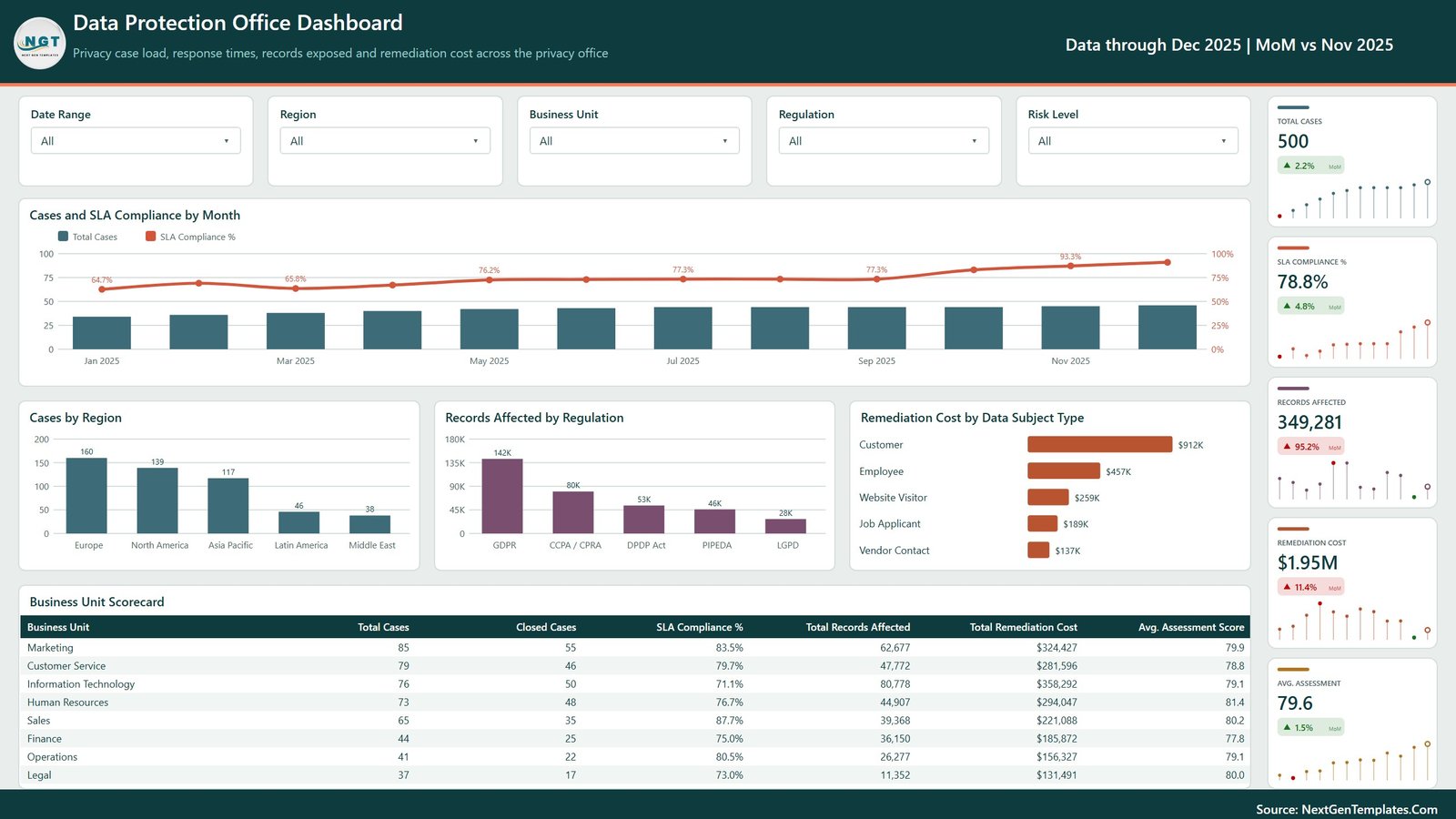Screen dimensions: 1456x819
Task: Click the Customer remediation cost bar $912K
Action: pos(1099,444)
